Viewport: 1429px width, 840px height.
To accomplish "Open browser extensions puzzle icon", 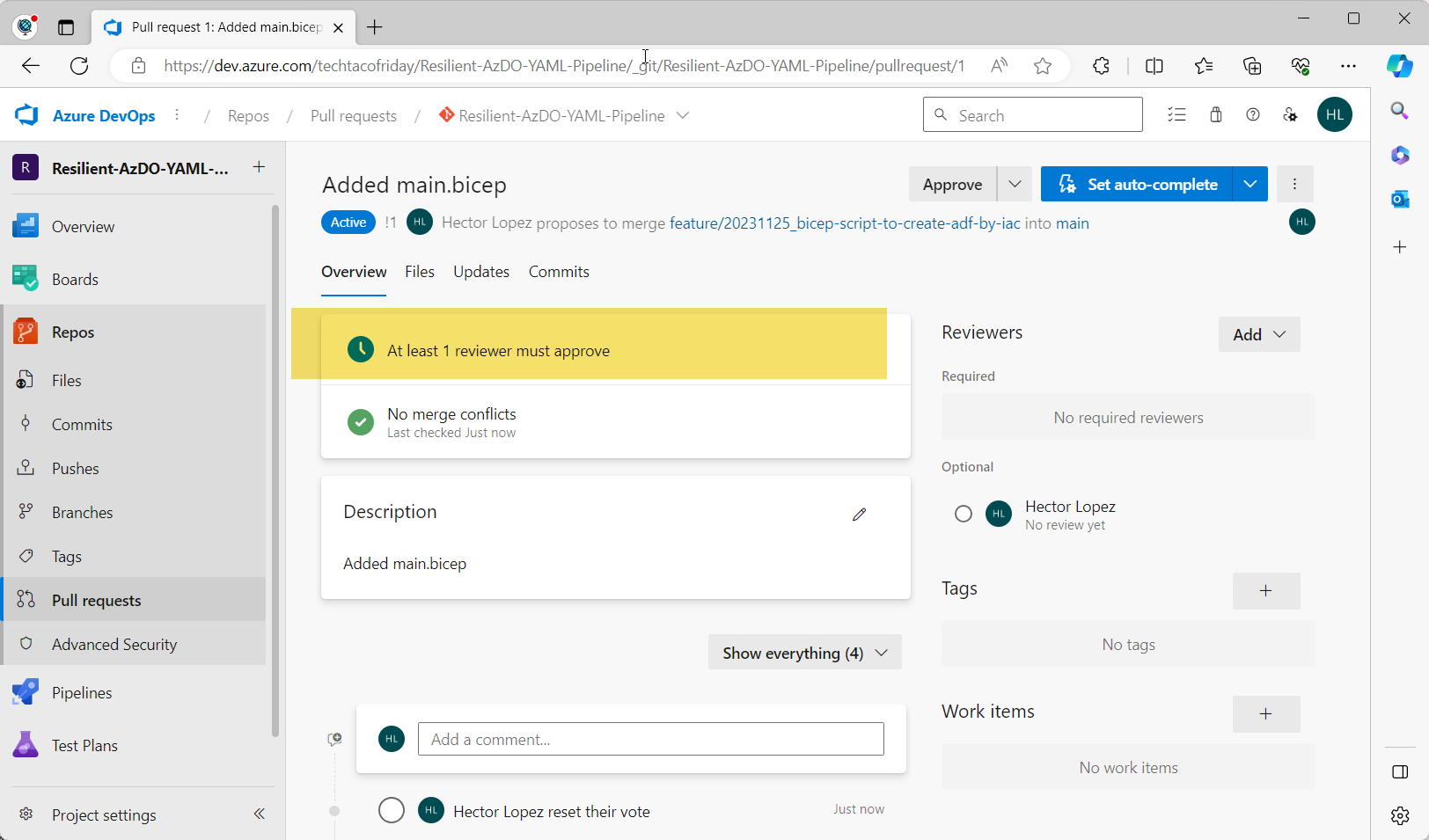I will [x=1101, y=66].
